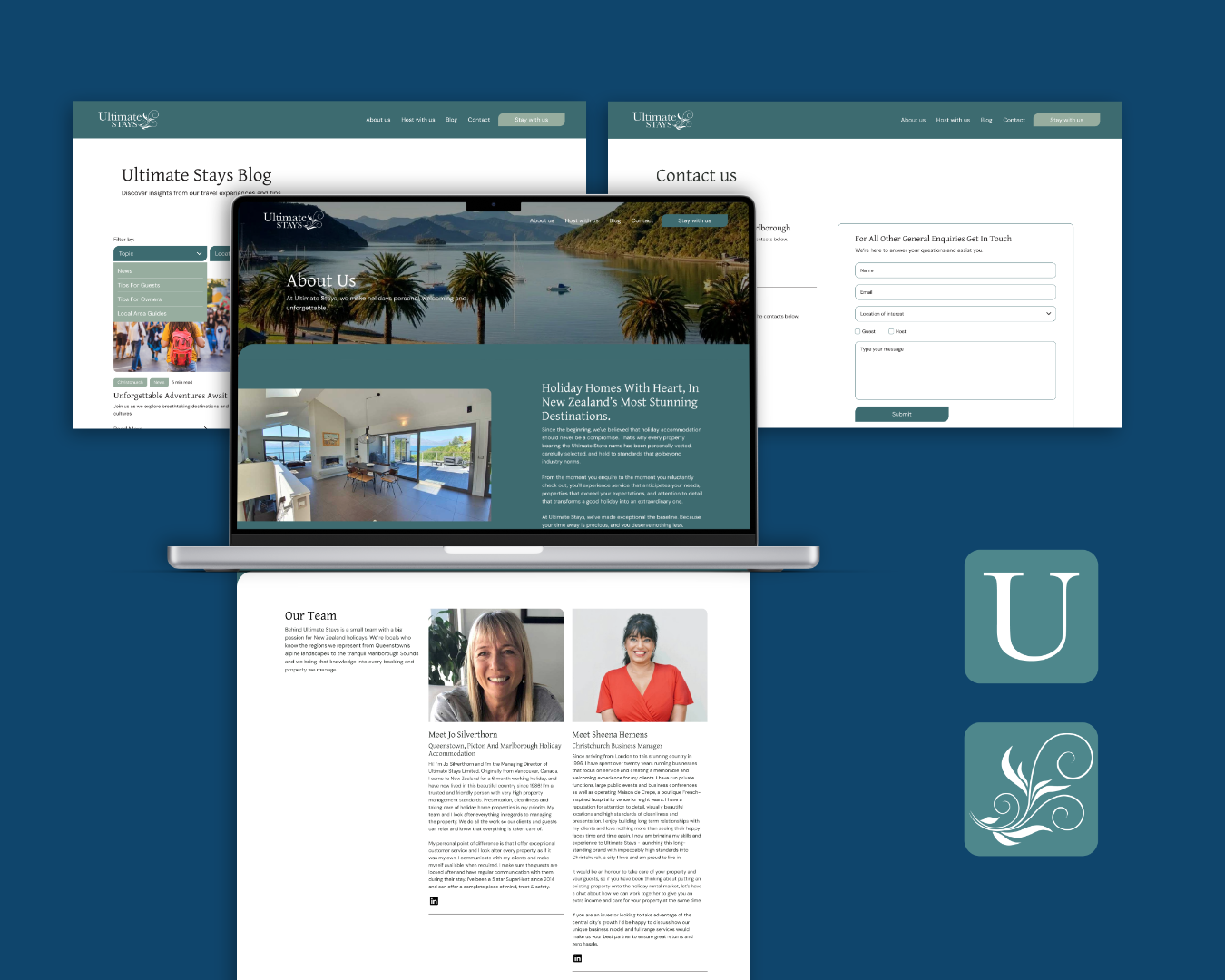Expand the Topic filter dropdown on the Blog page

click(161, 254)
